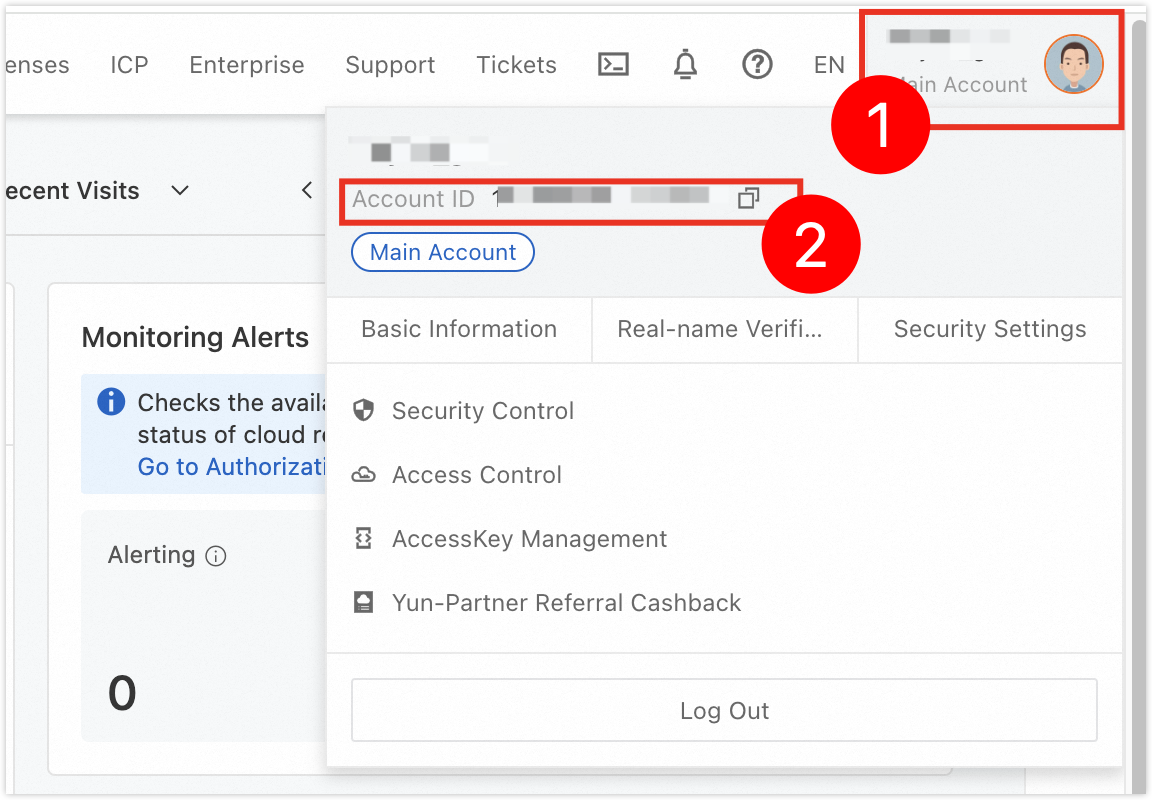Copy the Account ID with copy icon
This screenshot has width=1152, height=800.
pos(749,198)
